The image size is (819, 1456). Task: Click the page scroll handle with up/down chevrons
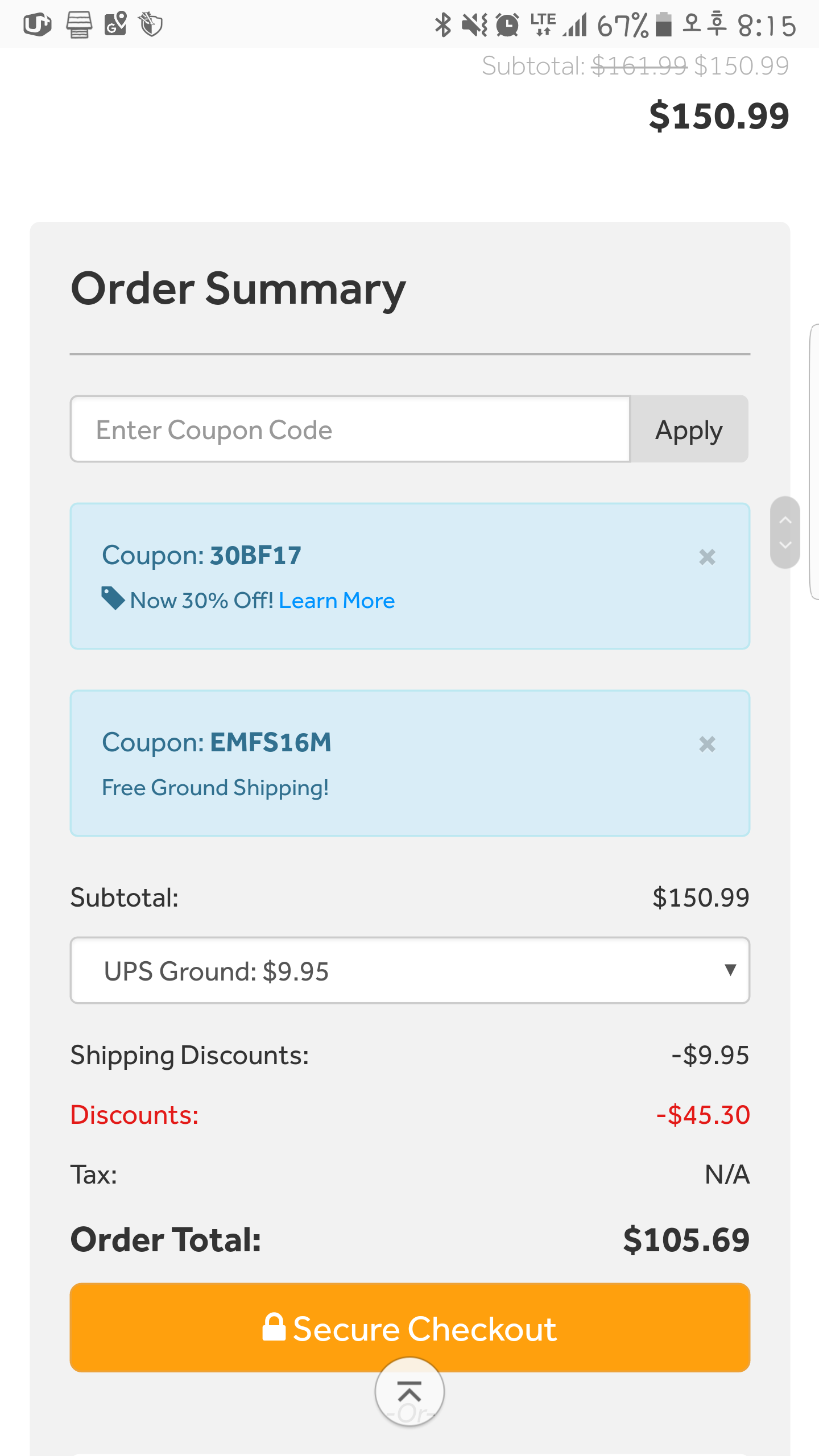[x=785, y=532]
